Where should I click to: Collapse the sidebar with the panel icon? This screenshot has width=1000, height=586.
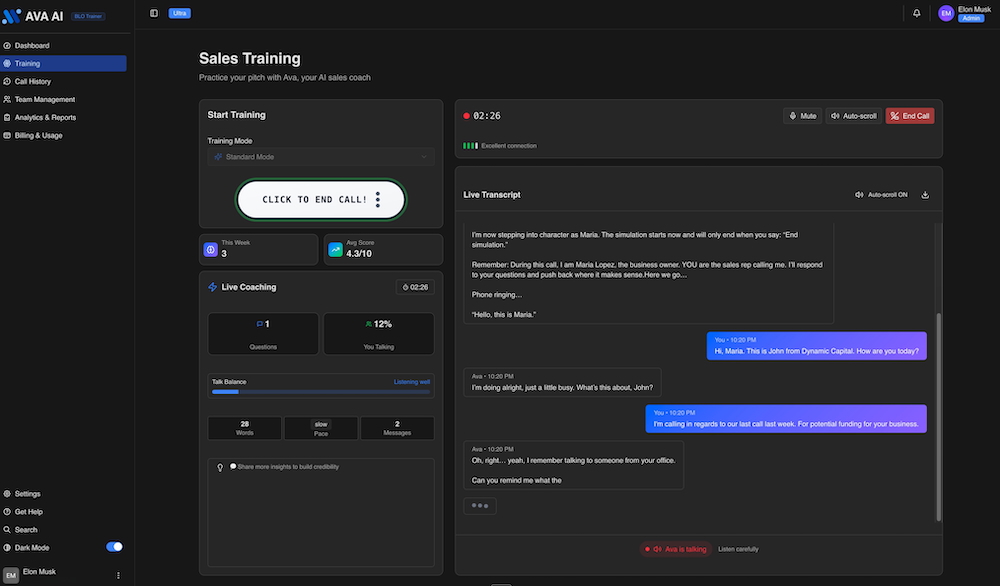click(153, 12)
